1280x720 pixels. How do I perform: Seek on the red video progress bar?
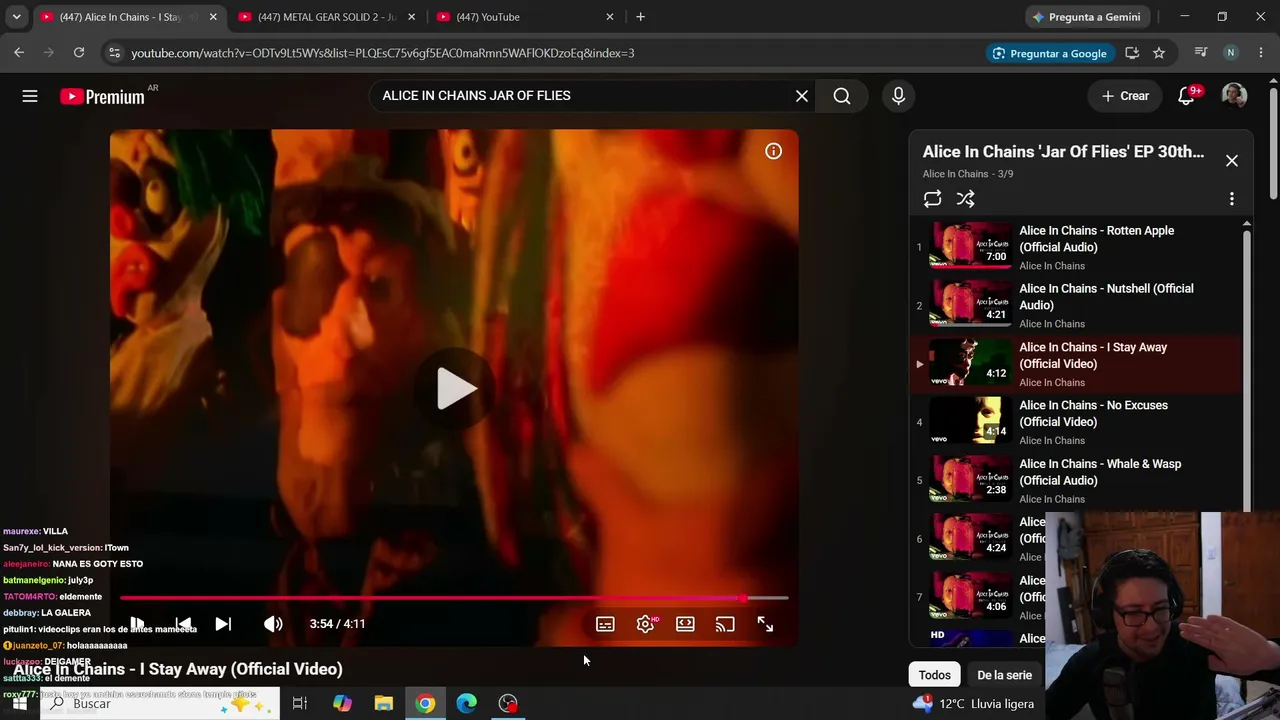[454, 598]
